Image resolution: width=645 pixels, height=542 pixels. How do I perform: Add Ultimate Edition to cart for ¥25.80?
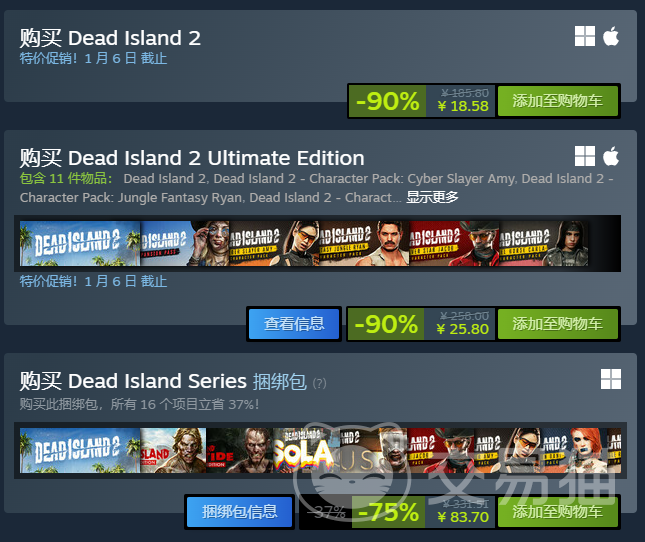point(557,324)
